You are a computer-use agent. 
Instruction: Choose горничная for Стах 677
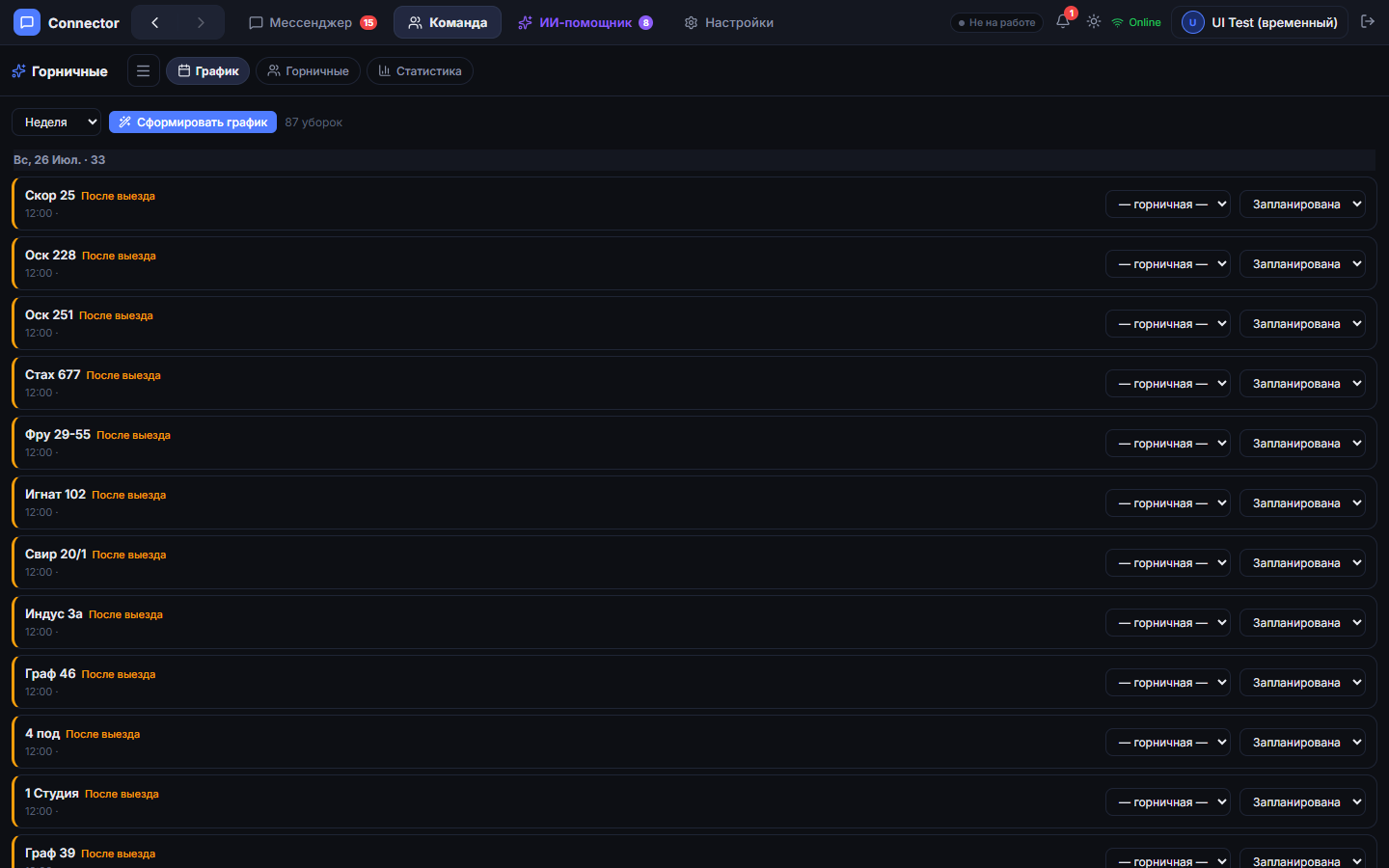(1168, 383)
